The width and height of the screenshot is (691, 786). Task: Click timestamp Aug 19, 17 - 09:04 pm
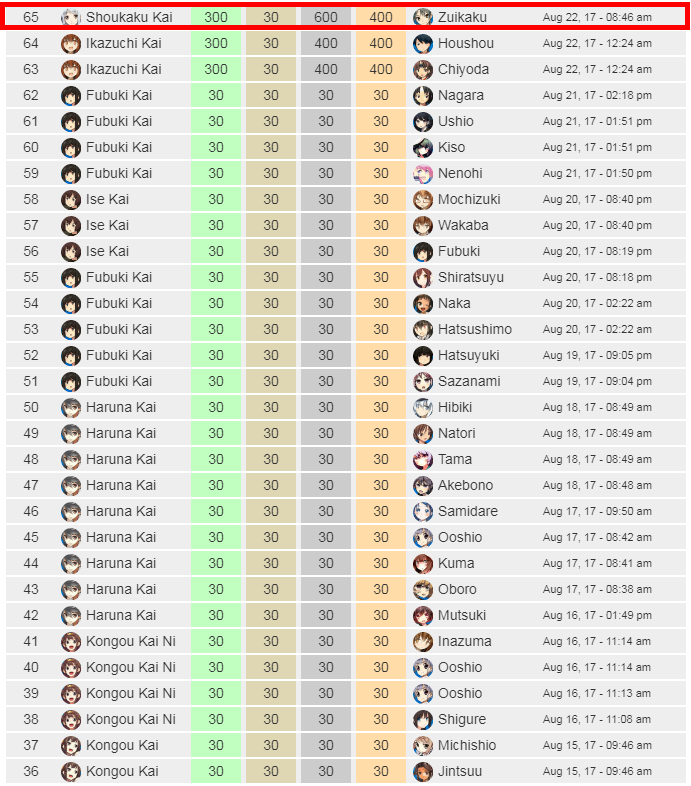coord(597,381)
